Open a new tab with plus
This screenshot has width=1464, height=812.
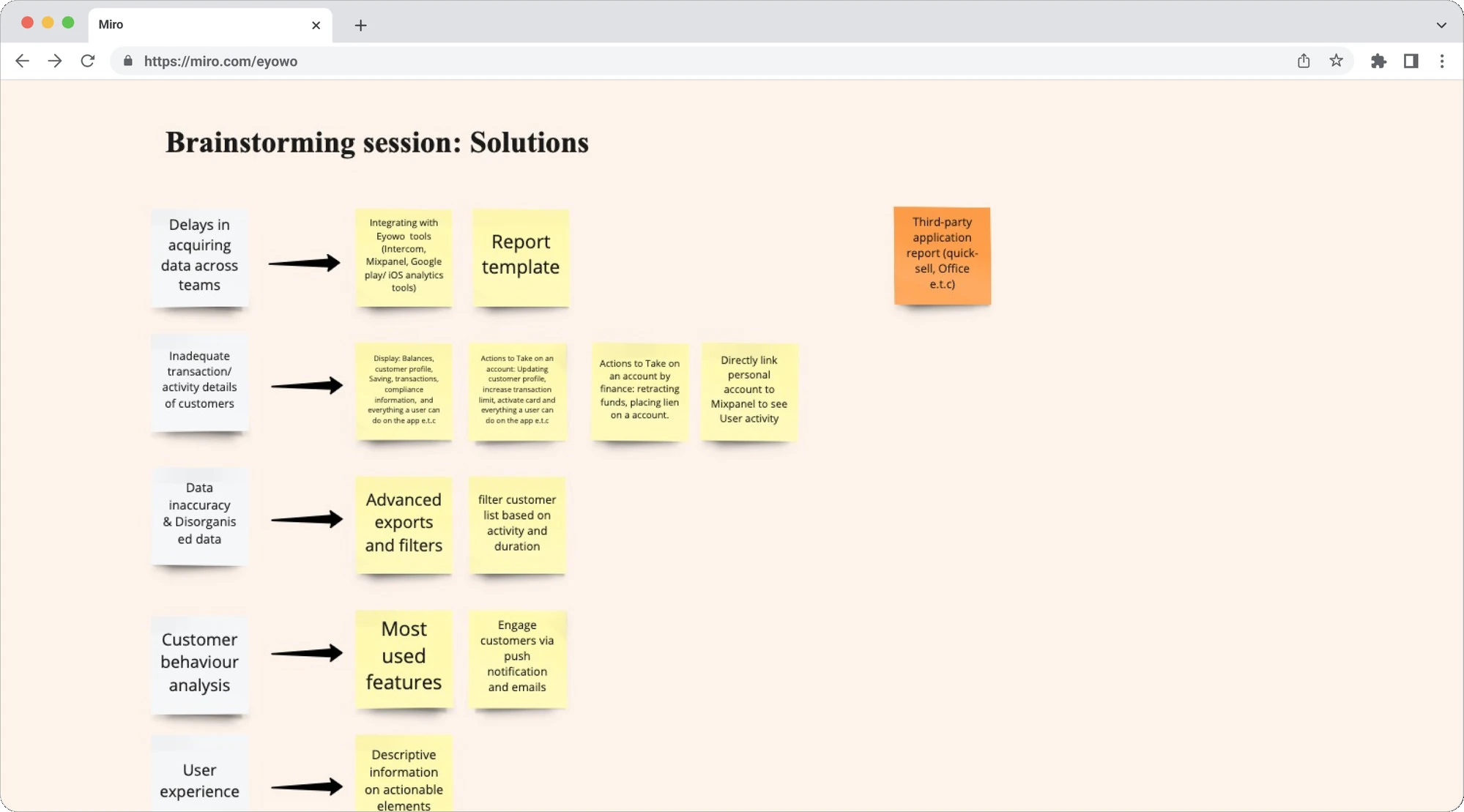pyautogui.click(x=360, y=26)
